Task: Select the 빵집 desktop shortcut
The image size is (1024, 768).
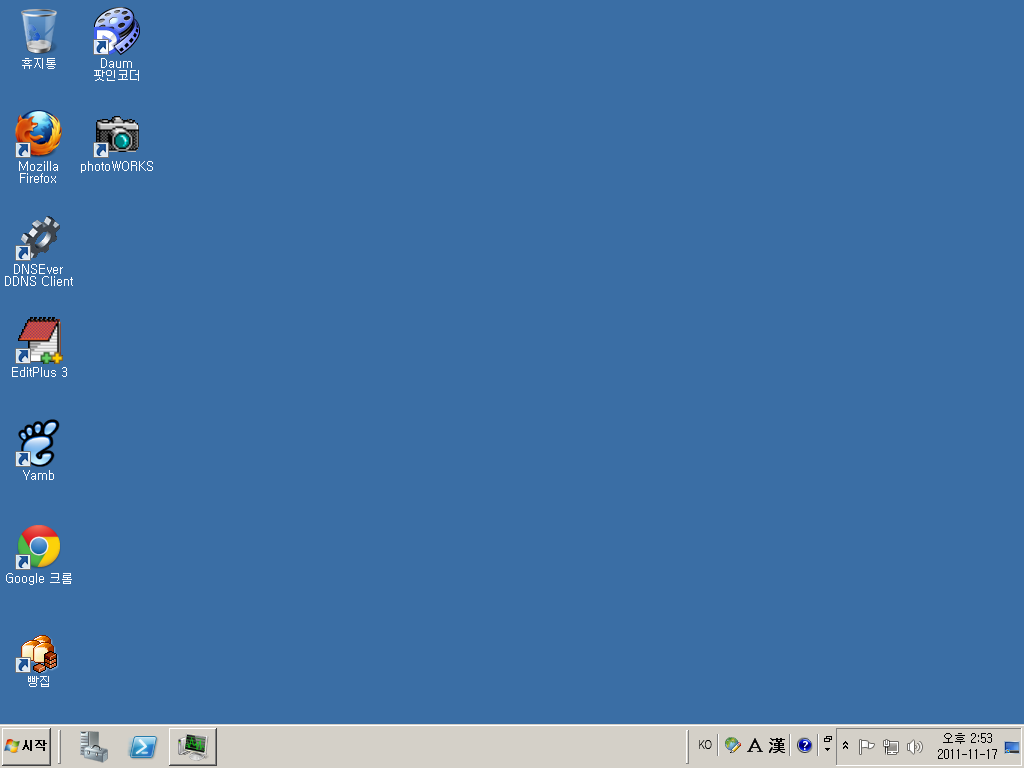Action: (39, 660)
